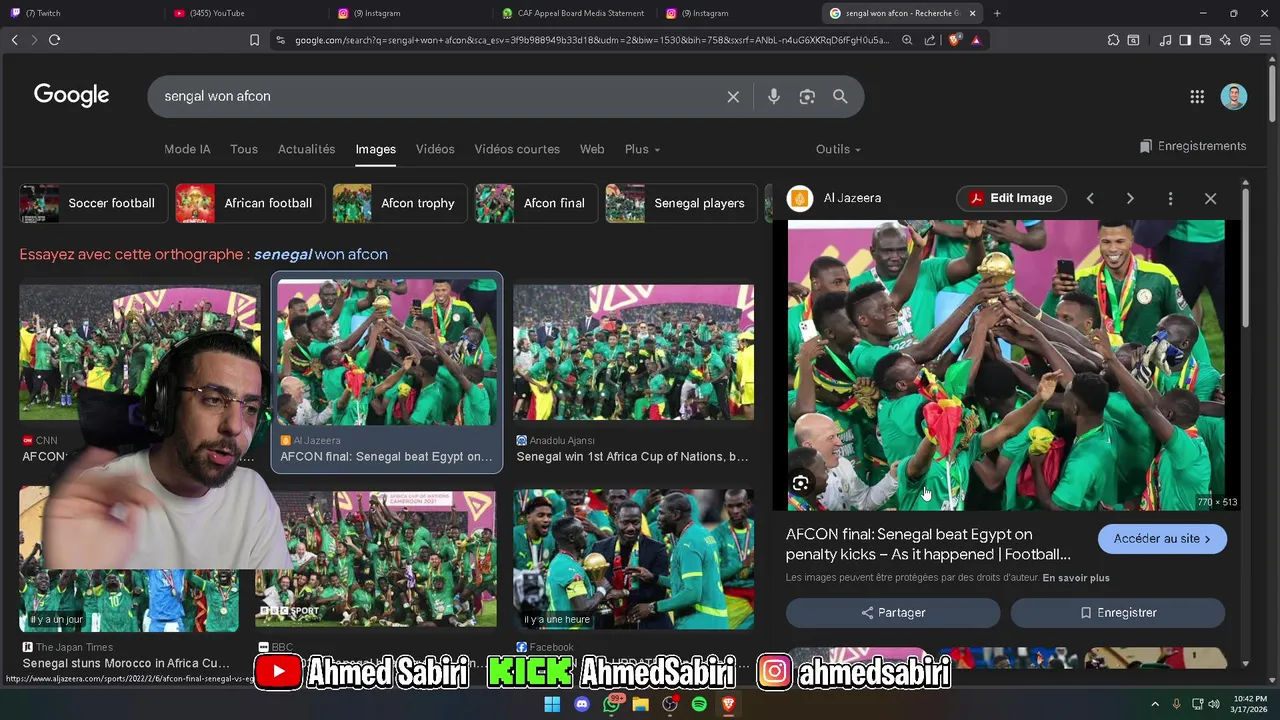Open Leo AI sparkle icon
The height and width of the screenshot is (720, 1280).
coord(1225,40)
